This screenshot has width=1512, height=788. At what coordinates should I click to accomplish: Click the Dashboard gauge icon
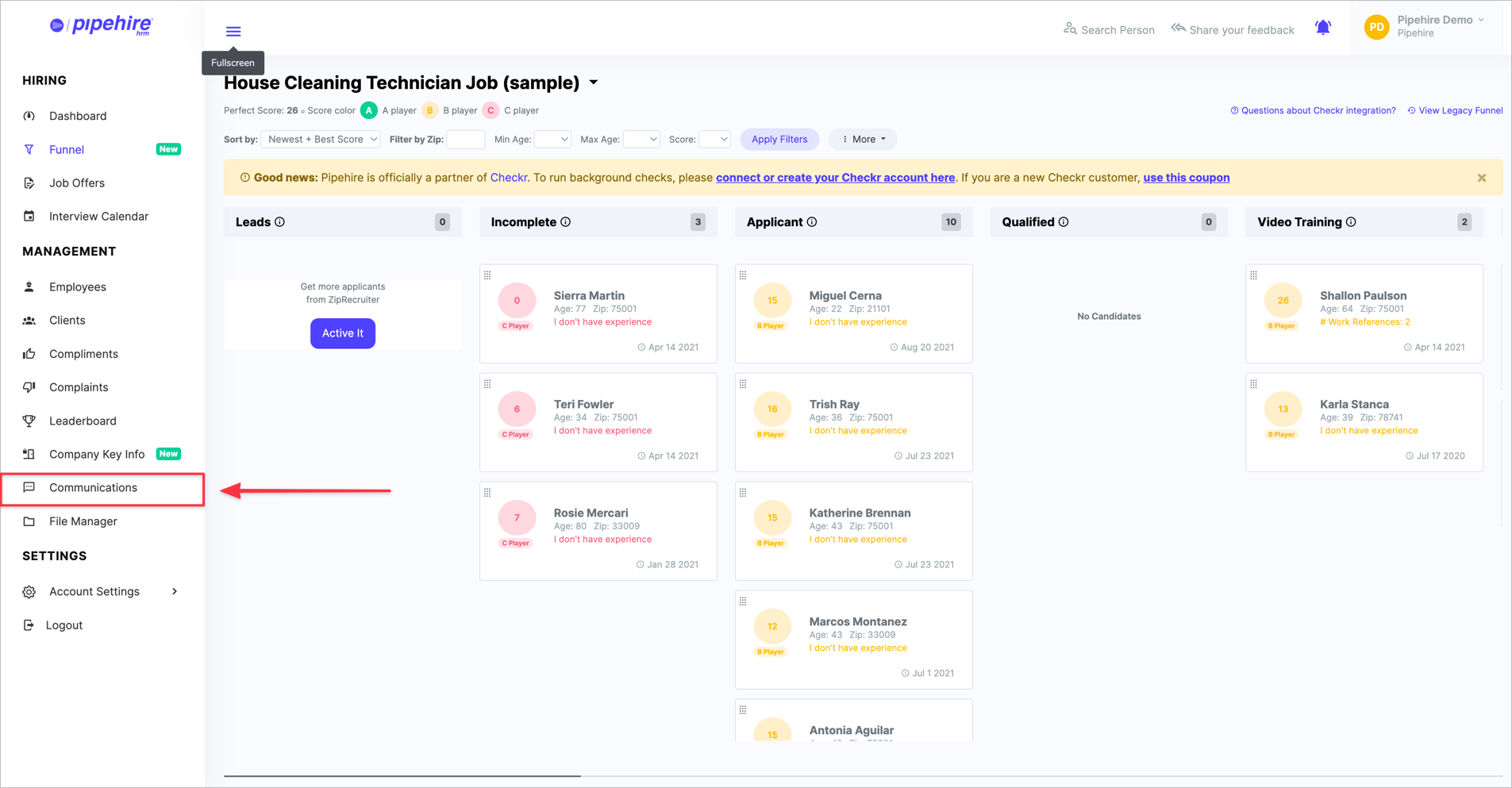29,116
